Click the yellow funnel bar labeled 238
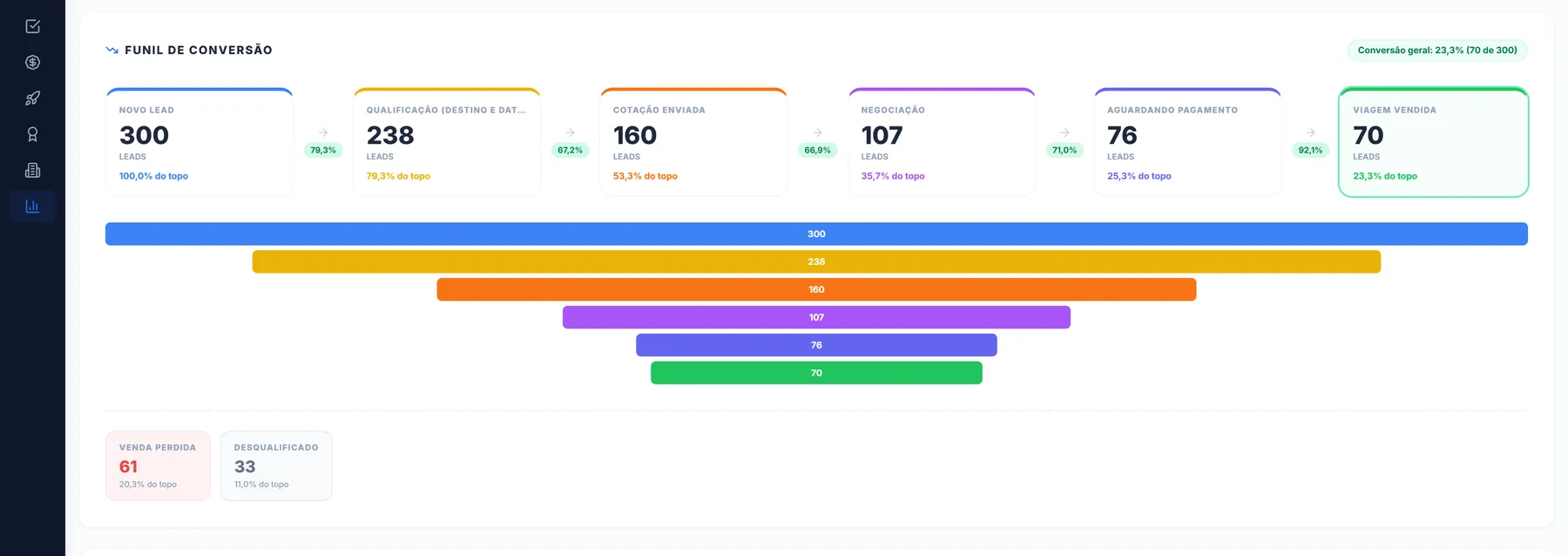Viewport: 1568px width, 556px height. (x=816, y=261)
